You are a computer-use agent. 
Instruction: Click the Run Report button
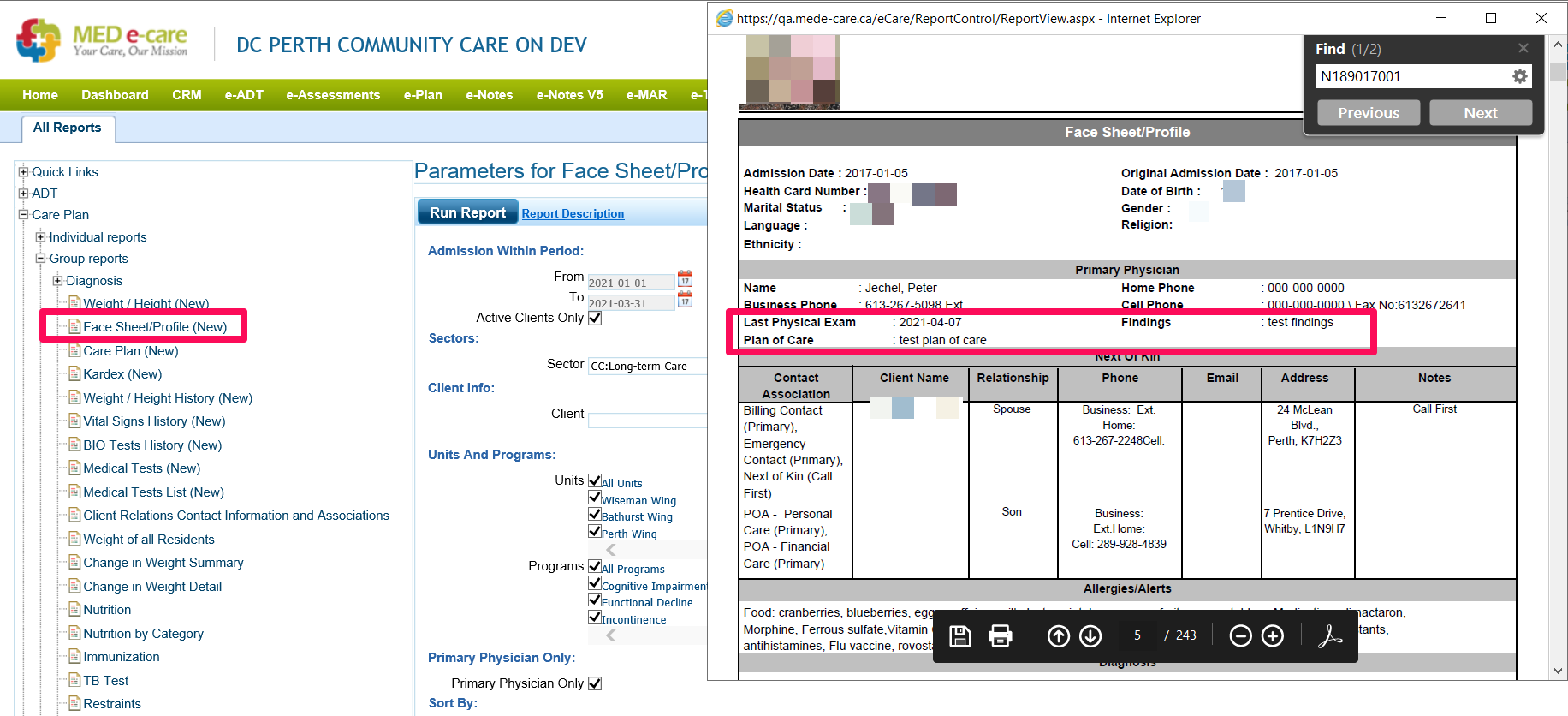click(x=467, y=212)
